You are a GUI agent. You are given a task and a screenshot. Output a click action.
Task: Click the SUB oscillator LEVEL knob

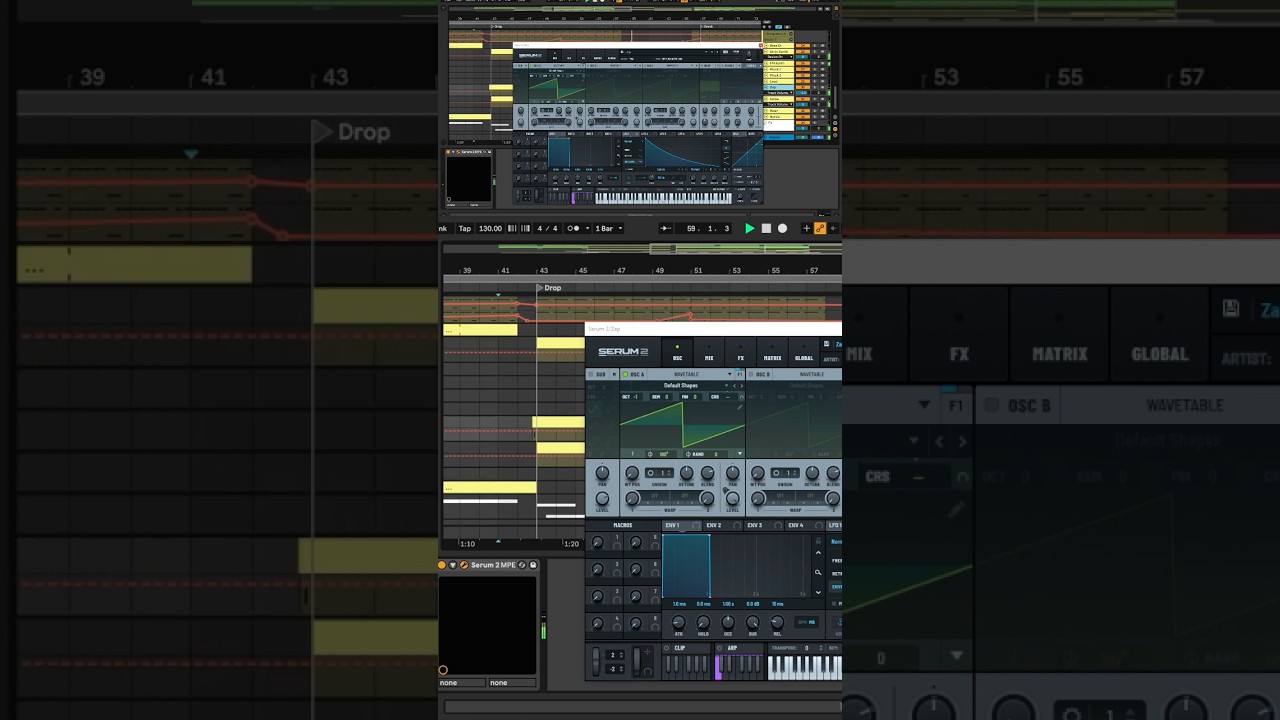point(602,498)
